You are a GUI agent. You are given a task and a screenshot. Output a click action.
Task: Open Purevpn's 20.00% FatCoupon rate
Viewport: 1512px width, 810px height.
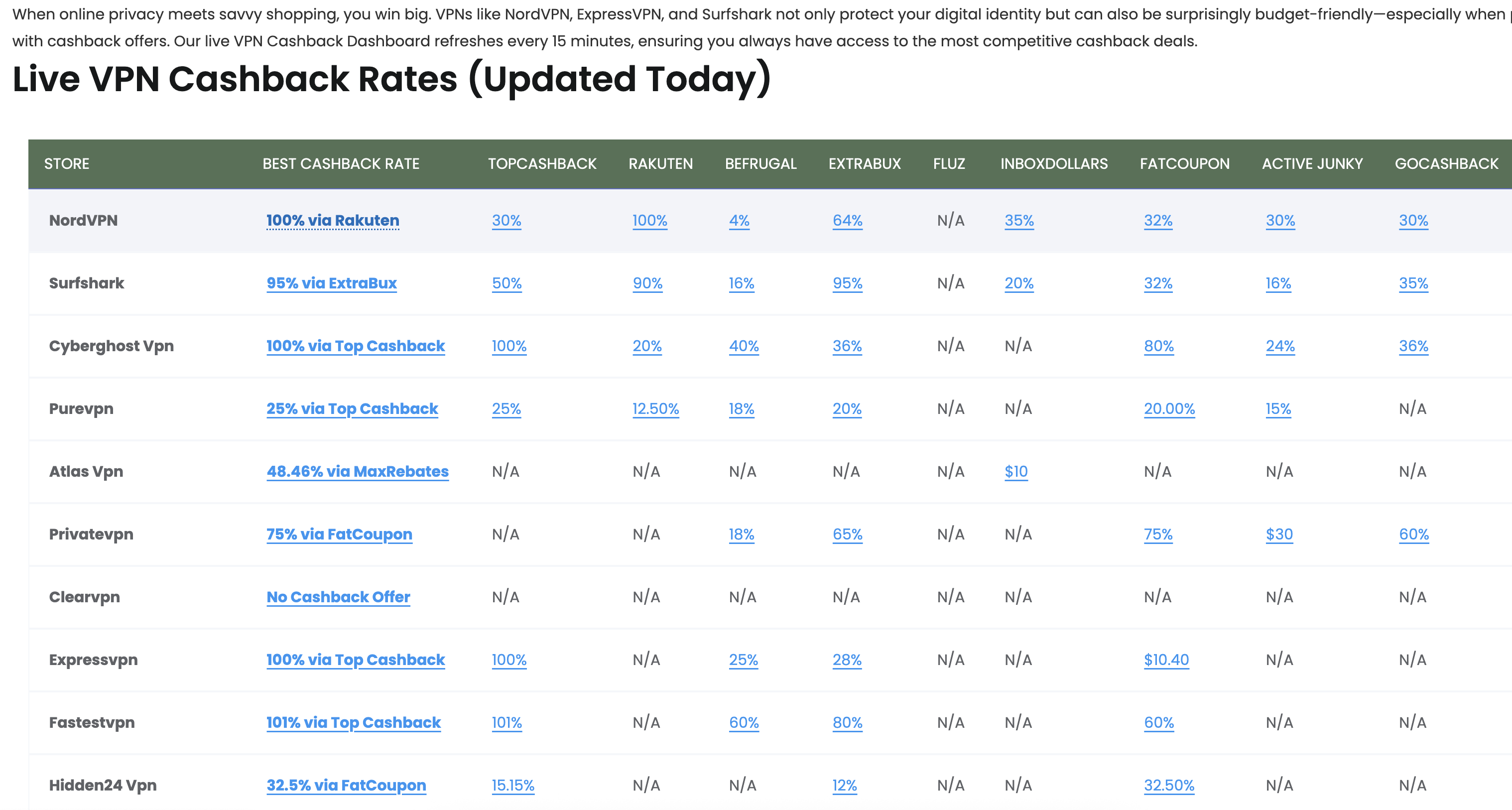coord(1169,409)
